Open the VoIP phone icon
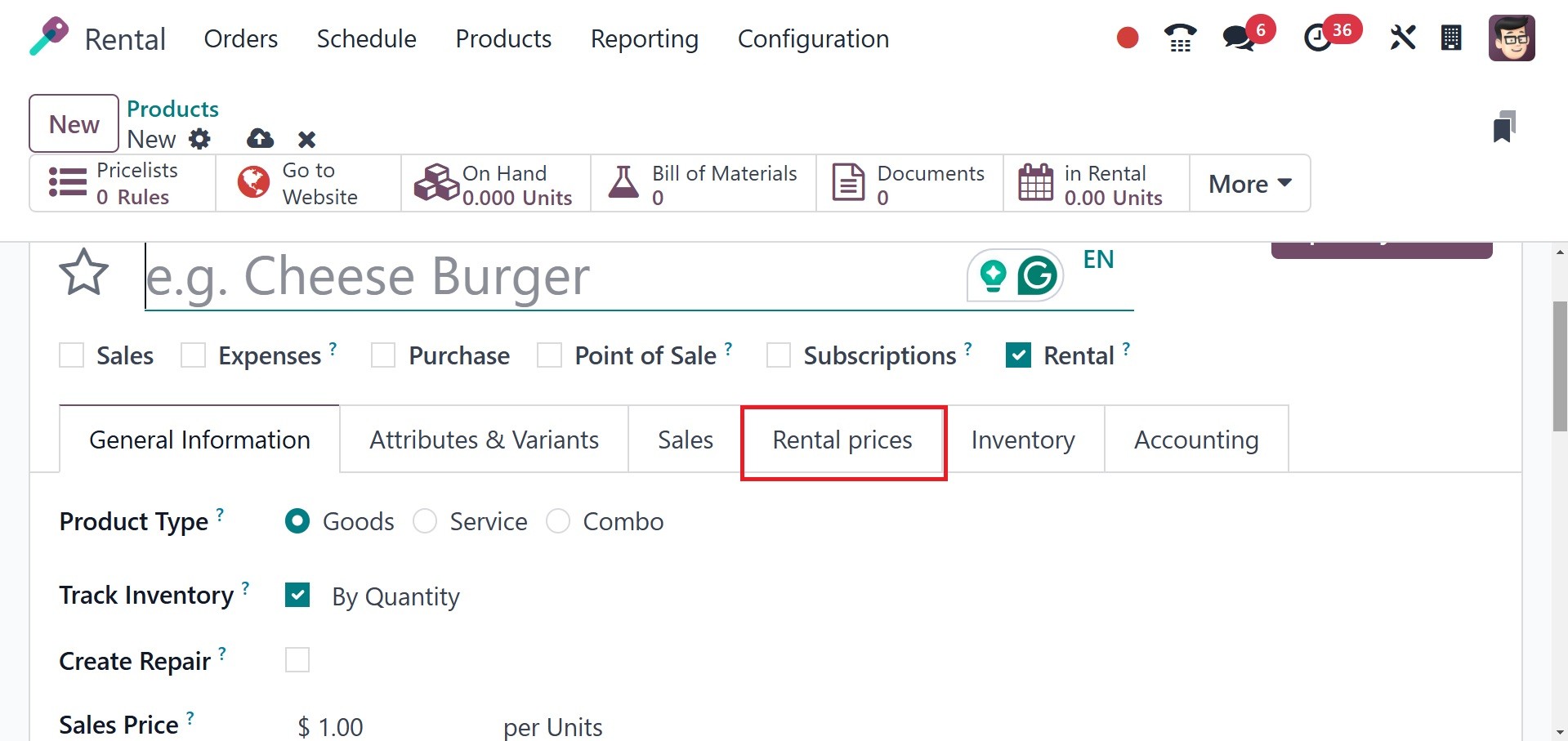 (1180, 38)
